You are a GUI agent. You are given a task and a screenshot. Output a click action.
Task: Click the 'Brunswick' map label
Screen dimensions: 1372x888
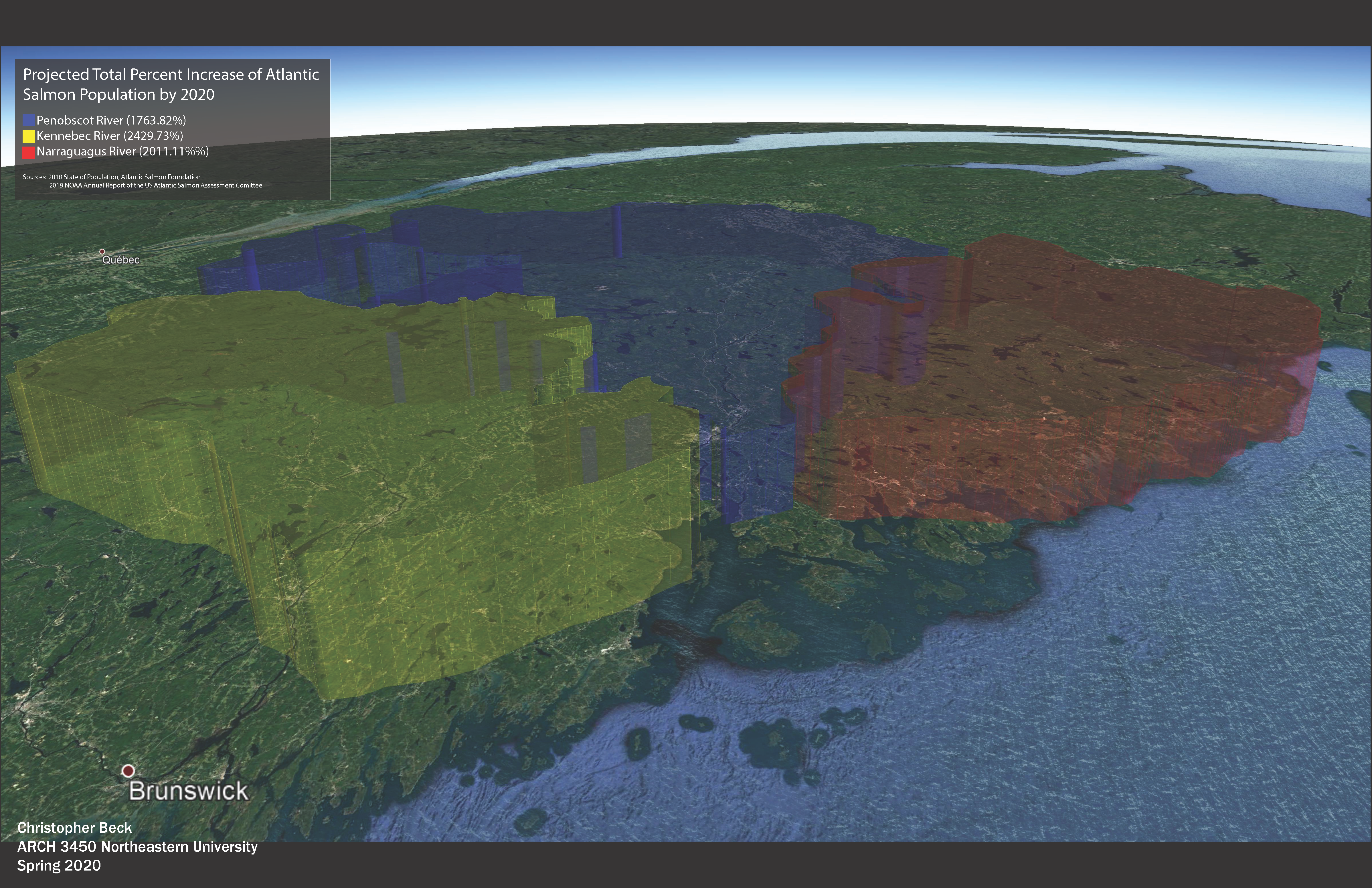[189, 791]
